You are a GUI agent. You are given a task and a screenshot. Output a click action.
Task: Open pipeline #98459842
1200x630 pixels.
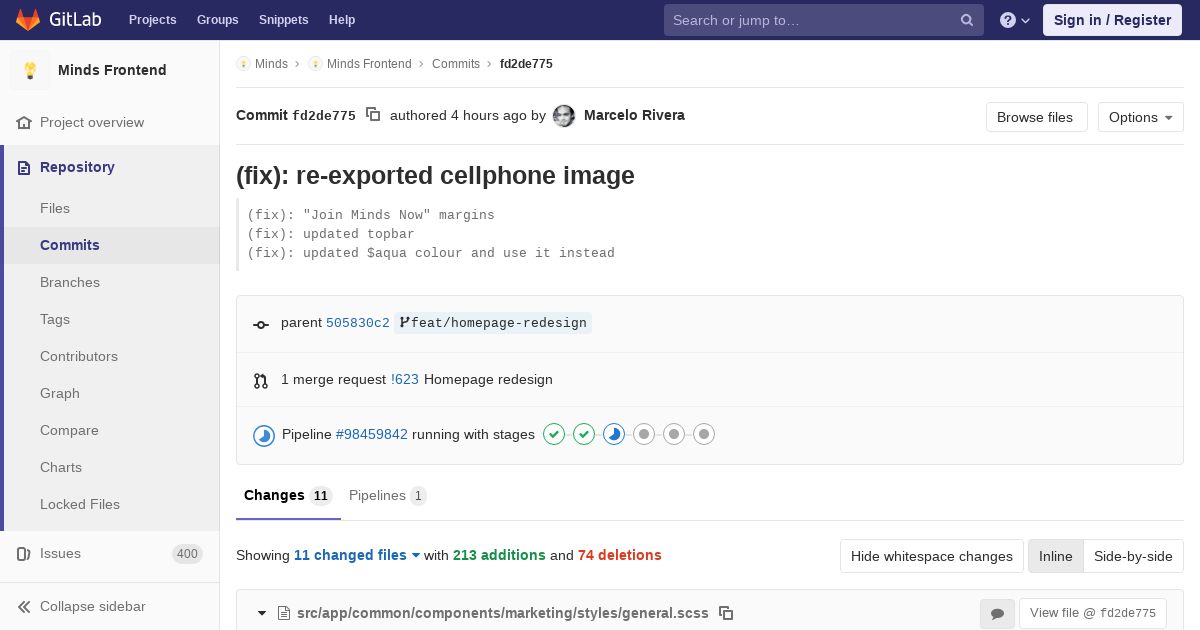pyautogui.click(x=372, y=435)
